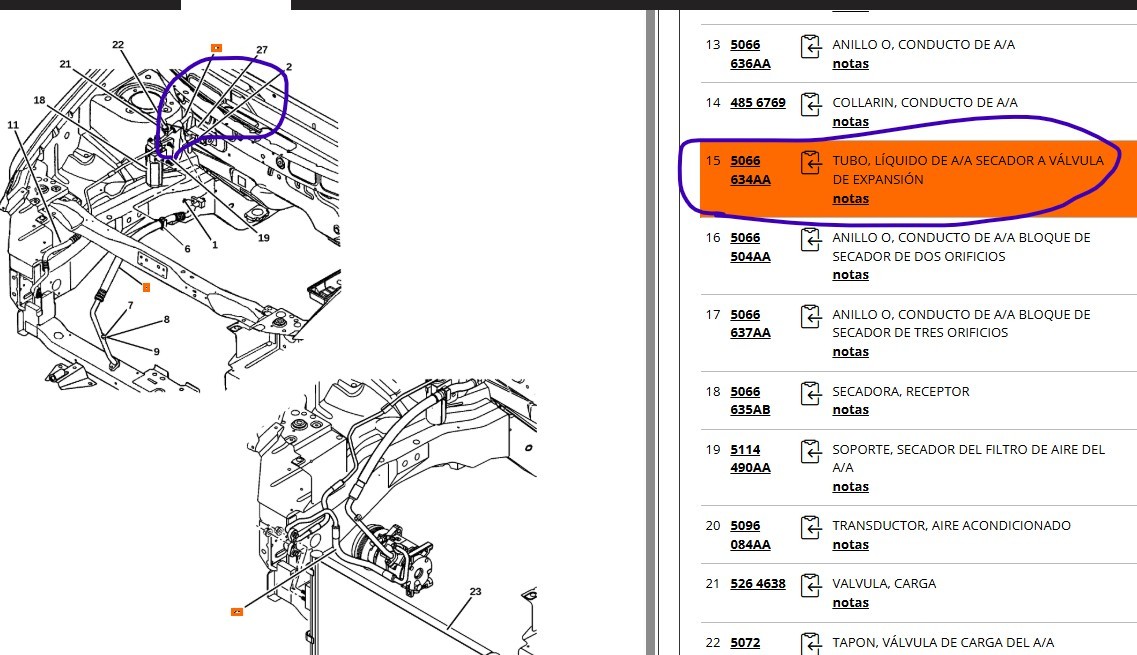Screen dimensions: 1137x655
Task: Click the add icon on highlighted row 15
Action: [x=811, y=162]
